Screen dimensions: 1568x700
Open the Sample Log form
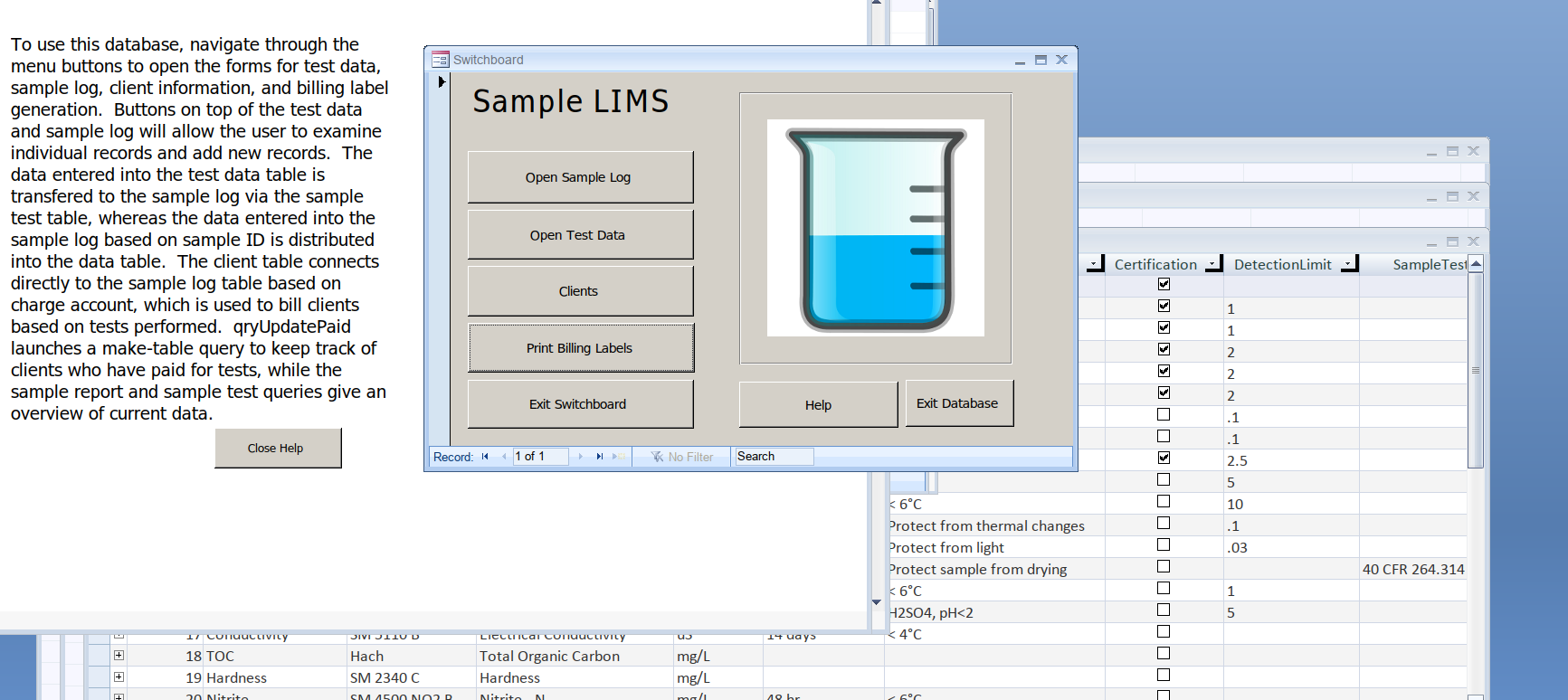580,177
